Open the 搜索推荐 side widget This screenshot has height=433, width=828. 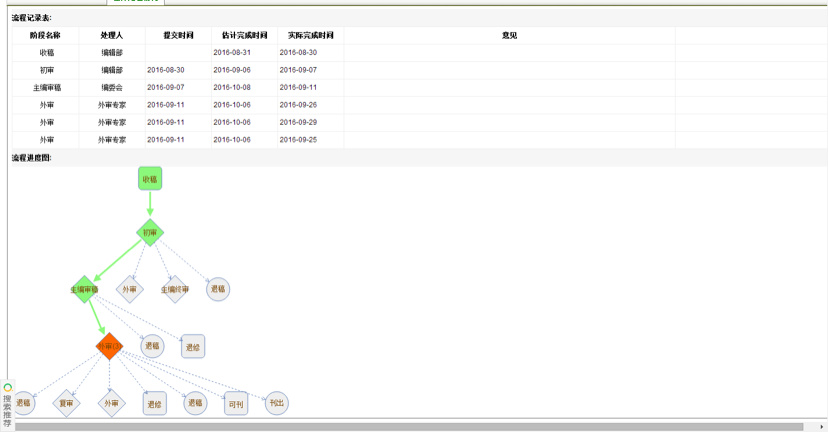pyautogui.click(x=7, y=404)
